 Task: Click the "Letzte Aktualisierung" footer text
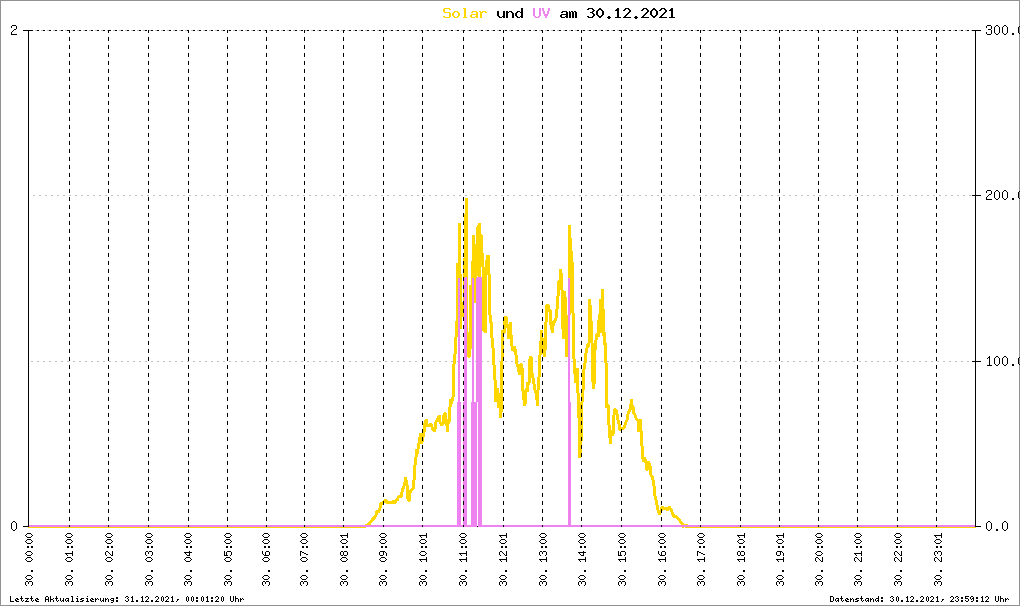(x=126, y=598)
